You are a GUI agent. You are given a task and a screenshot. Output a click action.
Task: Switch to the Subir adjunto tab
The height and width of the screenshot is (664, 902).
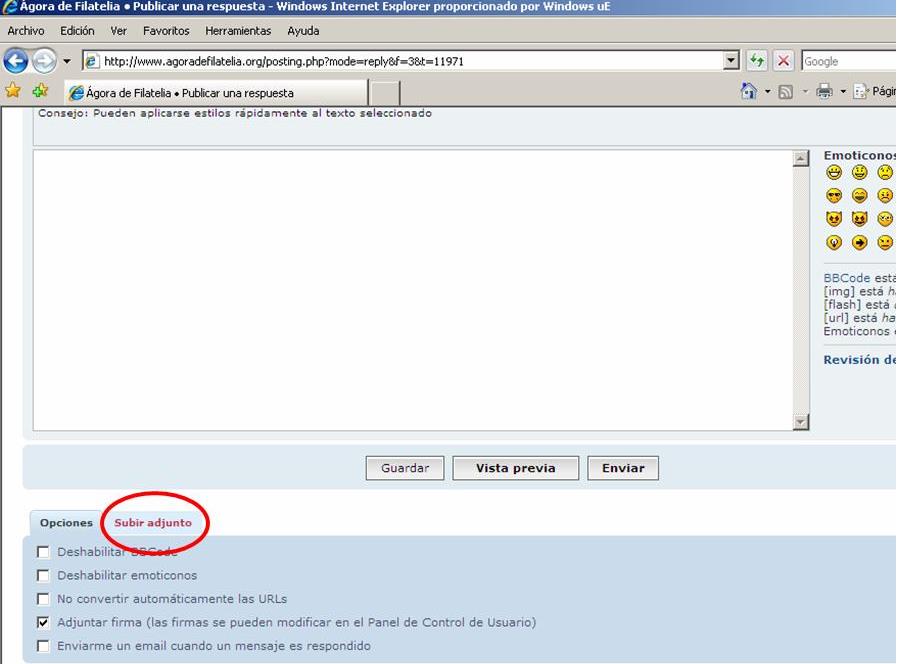point(152,523)
